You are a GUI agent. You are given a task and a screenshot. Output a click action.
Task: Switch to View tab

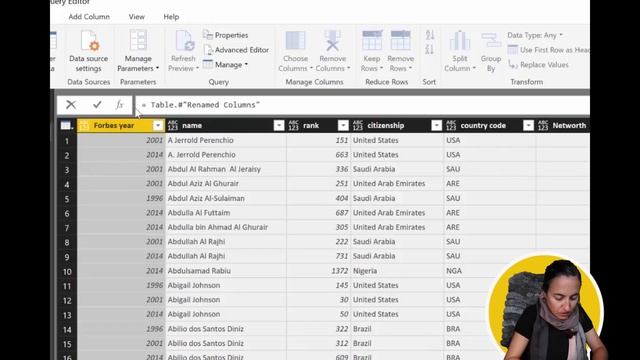click(x=136, y=17)
